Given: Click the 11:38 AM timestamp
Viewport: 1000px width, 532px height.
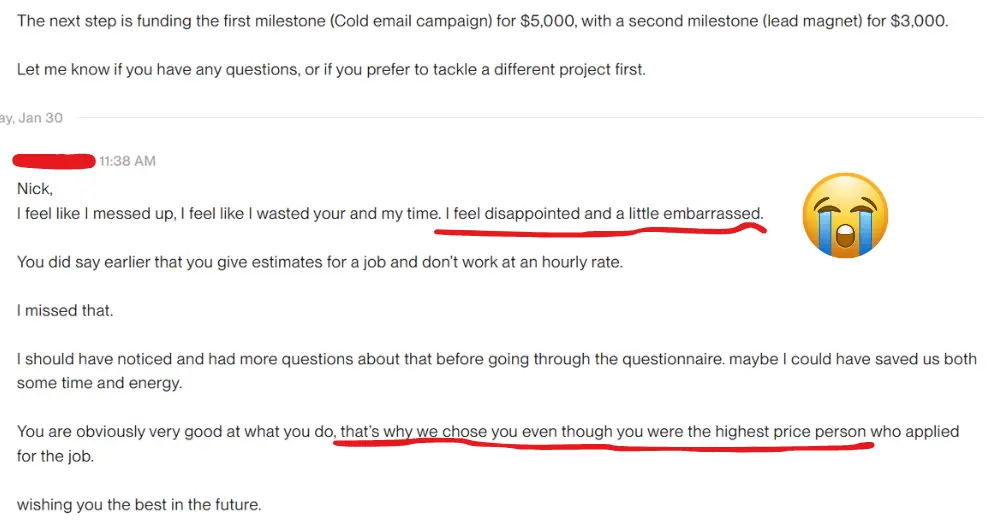Looking at the screenshot, I should 128,161.
